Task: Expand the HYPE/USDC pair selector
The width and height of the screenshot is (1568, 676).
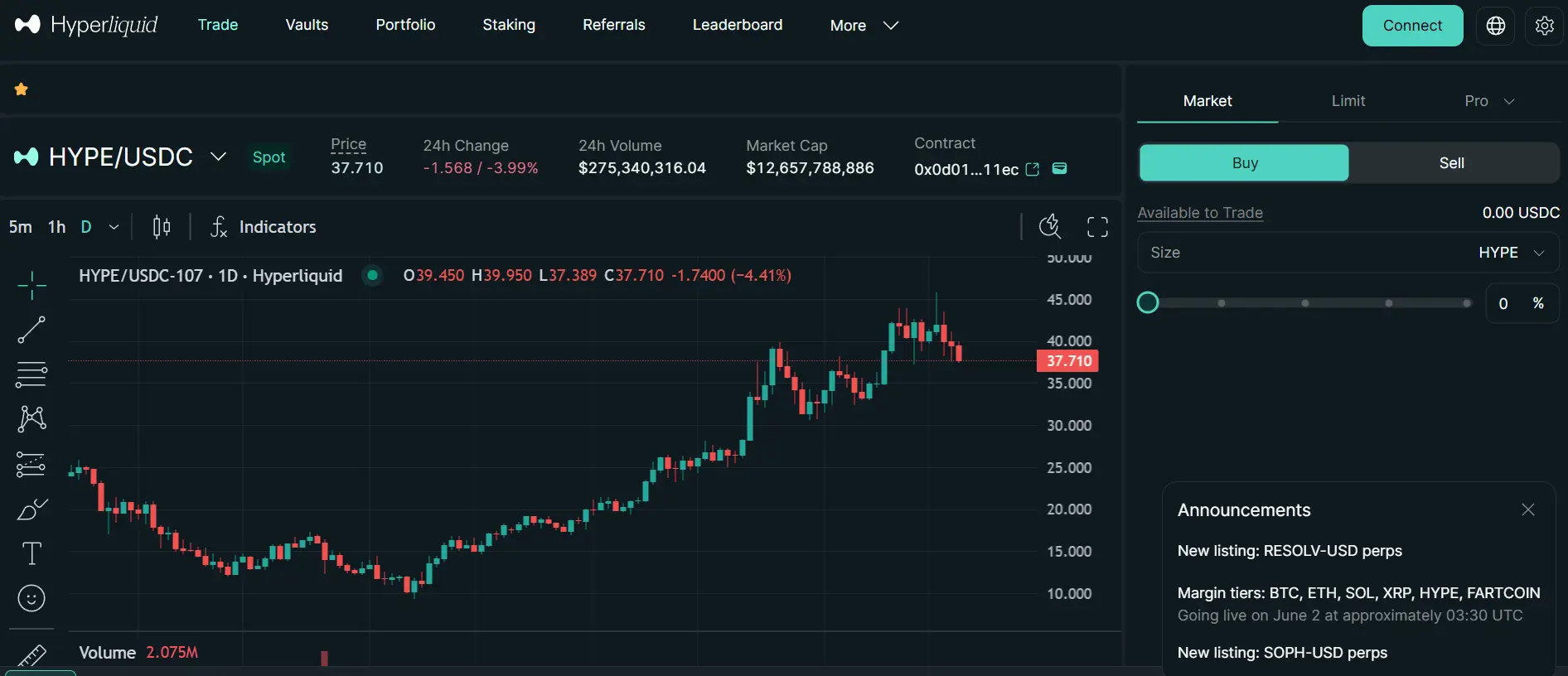Action: 218,157
